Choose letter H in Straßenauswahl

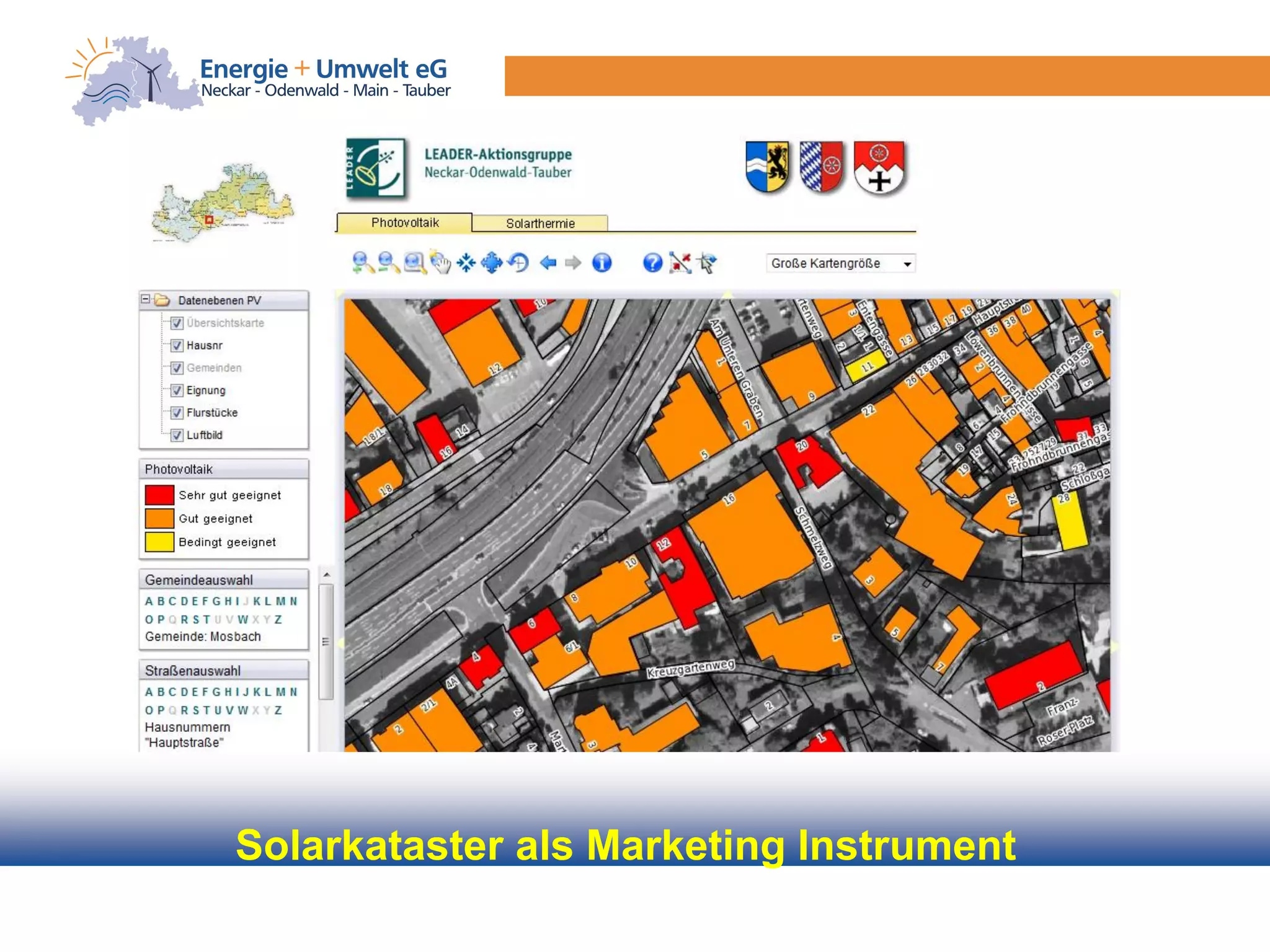(x=228, y=692)
